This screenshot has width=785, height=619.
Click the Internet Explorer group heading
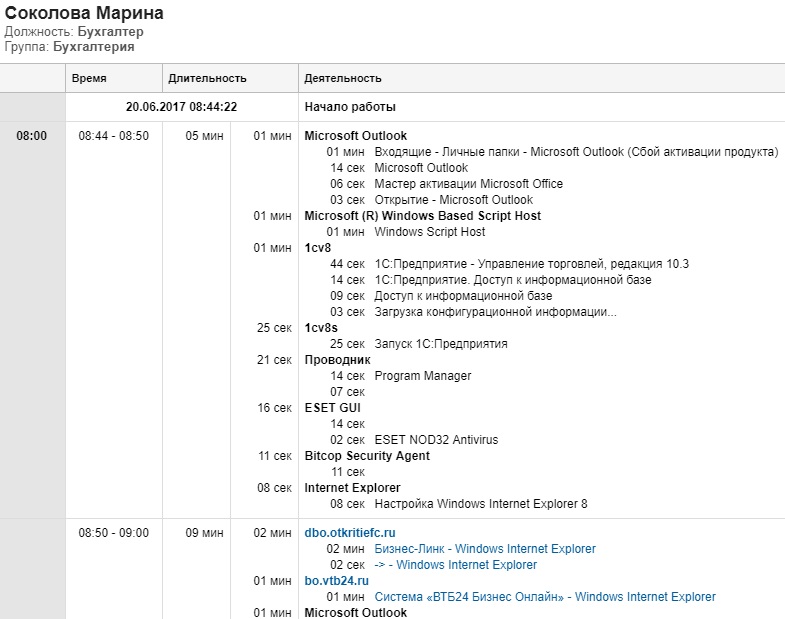(352, 488)
